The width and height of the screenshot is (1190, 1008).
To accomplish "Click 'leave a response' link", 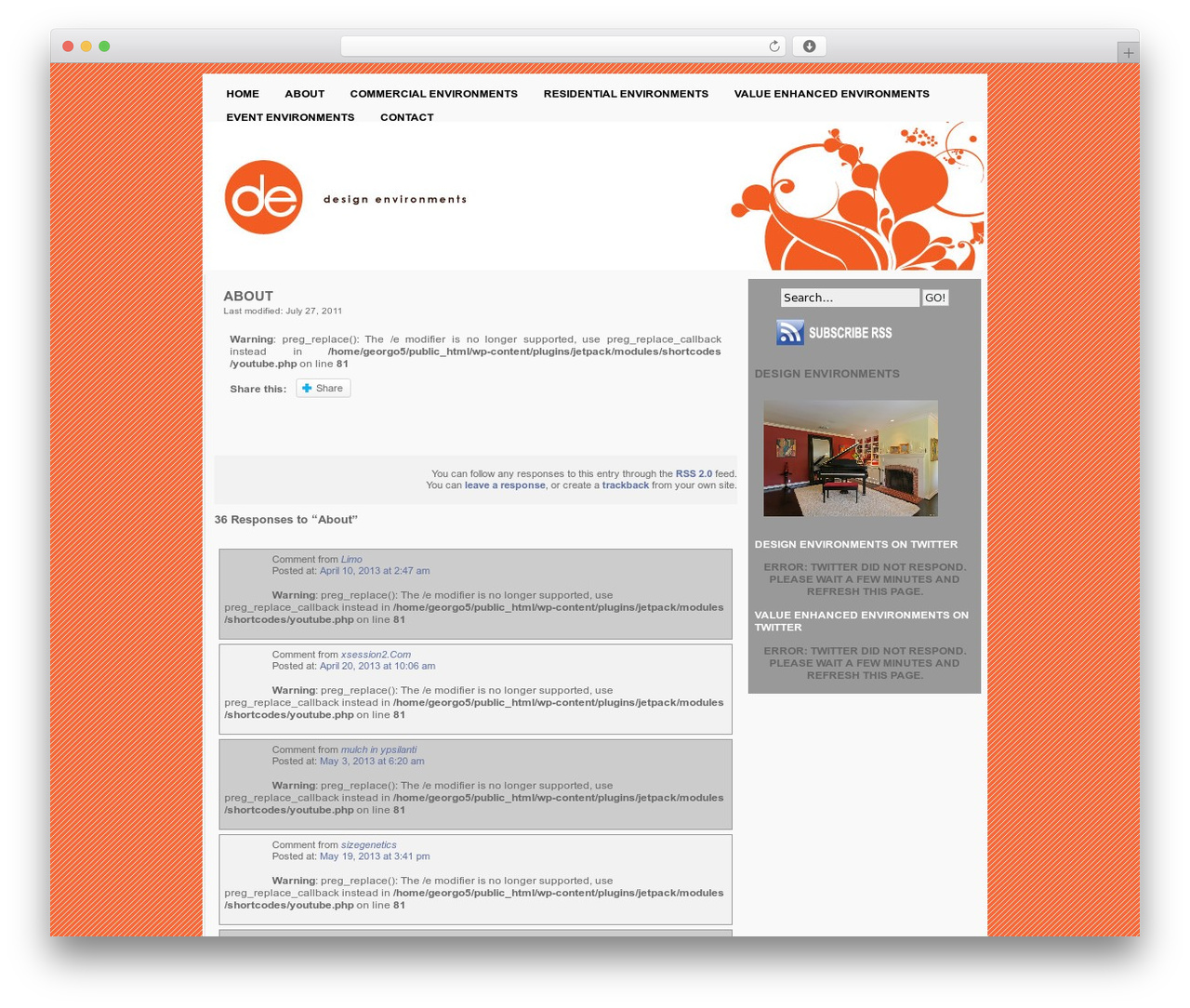I will point(505,485).
